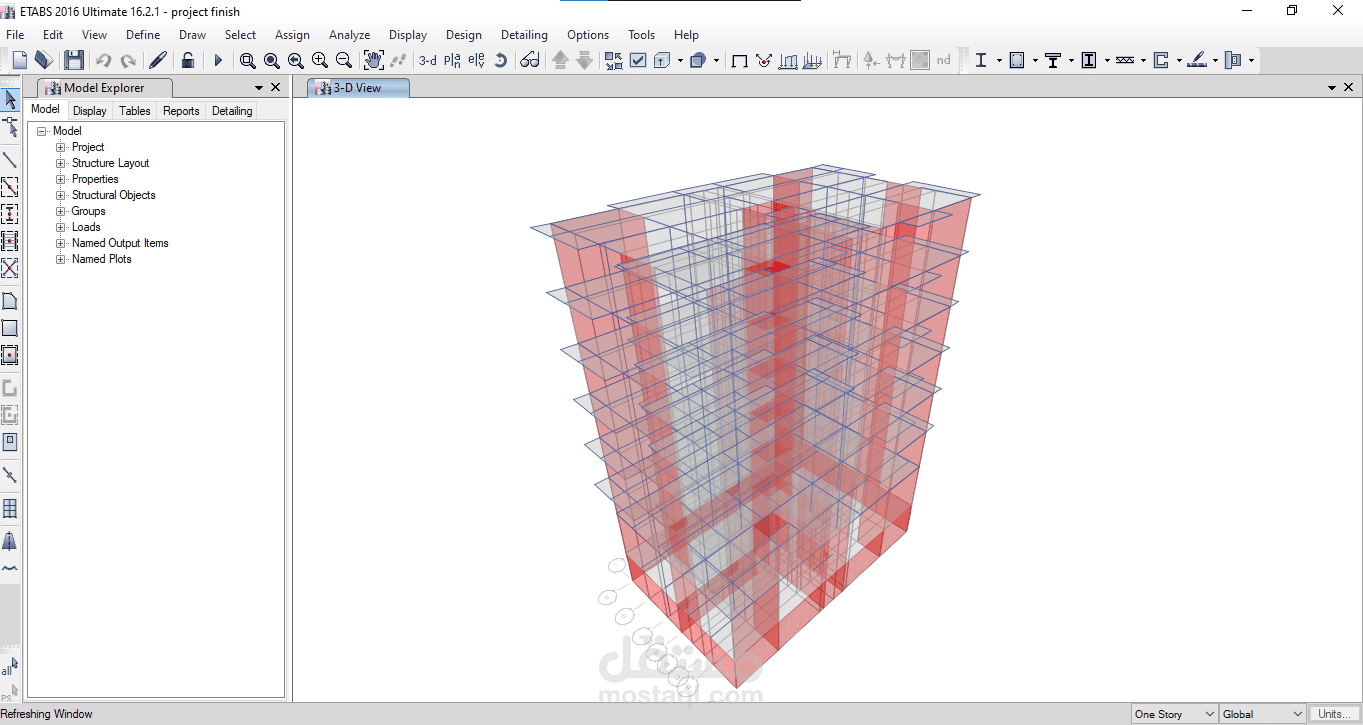Viewport: 1363px width, 725px height.
Task: Select the Draw Beam/Column line tool
Action: 10,159
